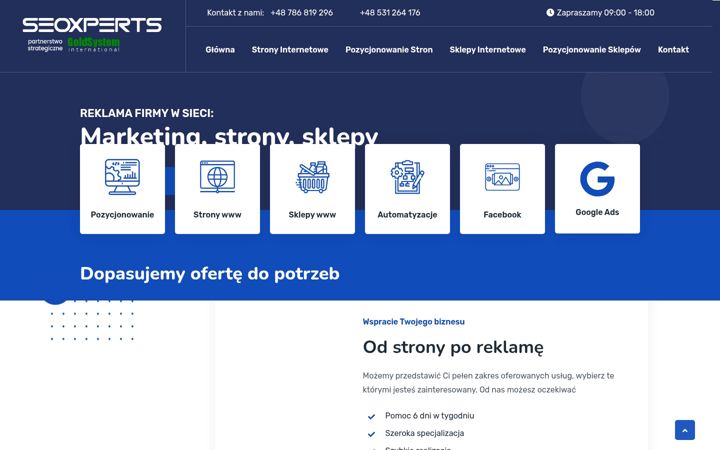Click the Automatyzacje card label
The height and width of the screenshot is (450, 720).
[x=407, y=214]
